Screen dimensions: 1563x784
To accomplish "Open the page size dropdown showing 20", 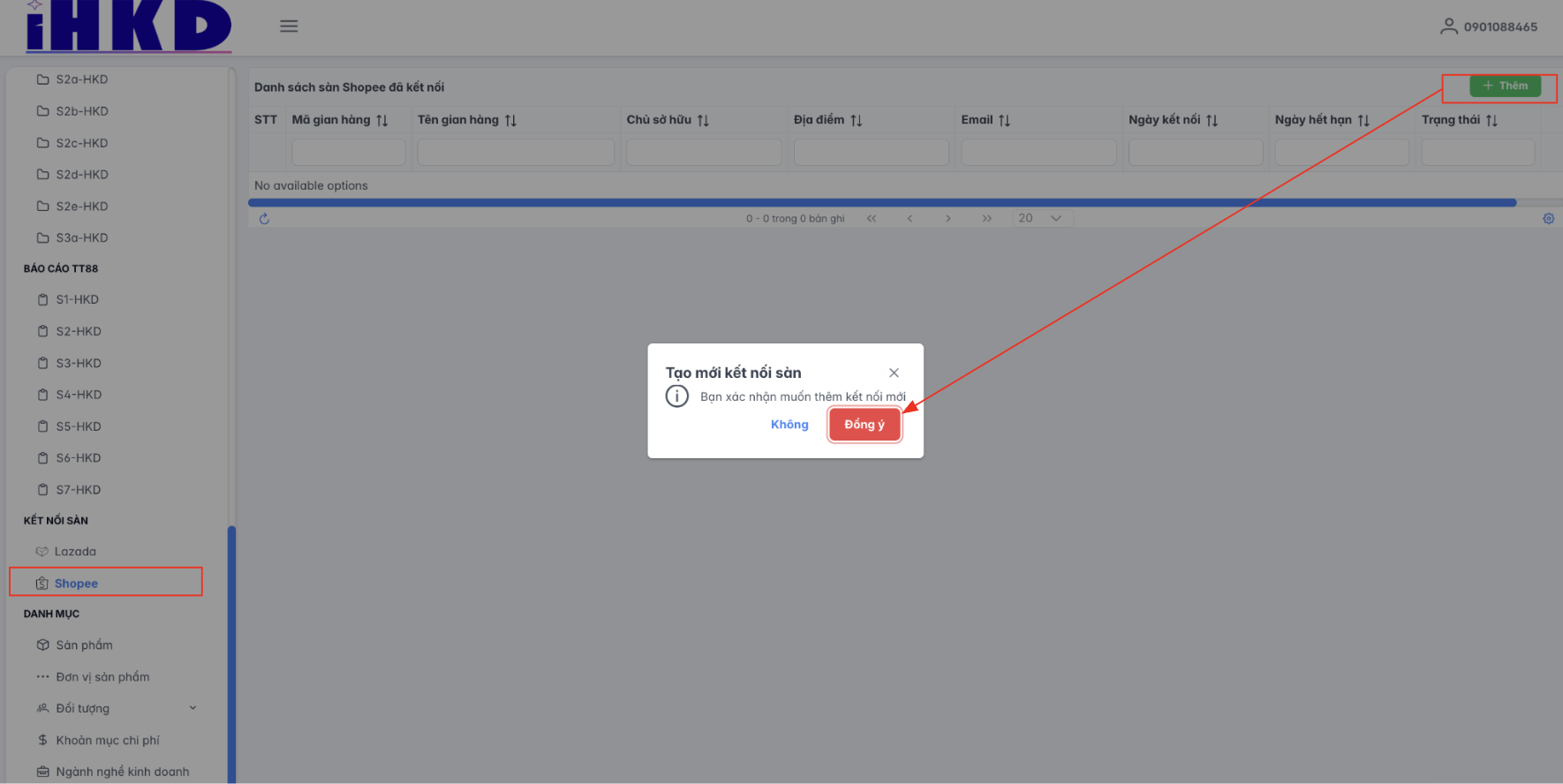I will pos(1042,218).
